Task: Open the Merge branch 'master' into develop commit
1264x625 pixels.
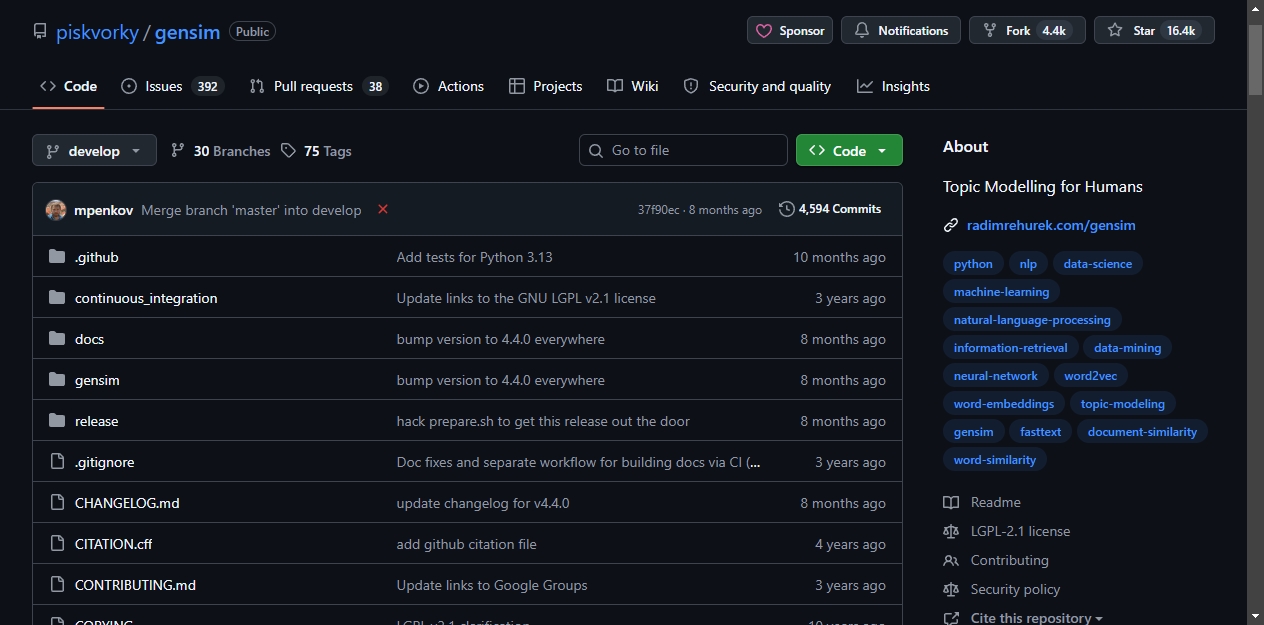Action: tap(251, 210)
